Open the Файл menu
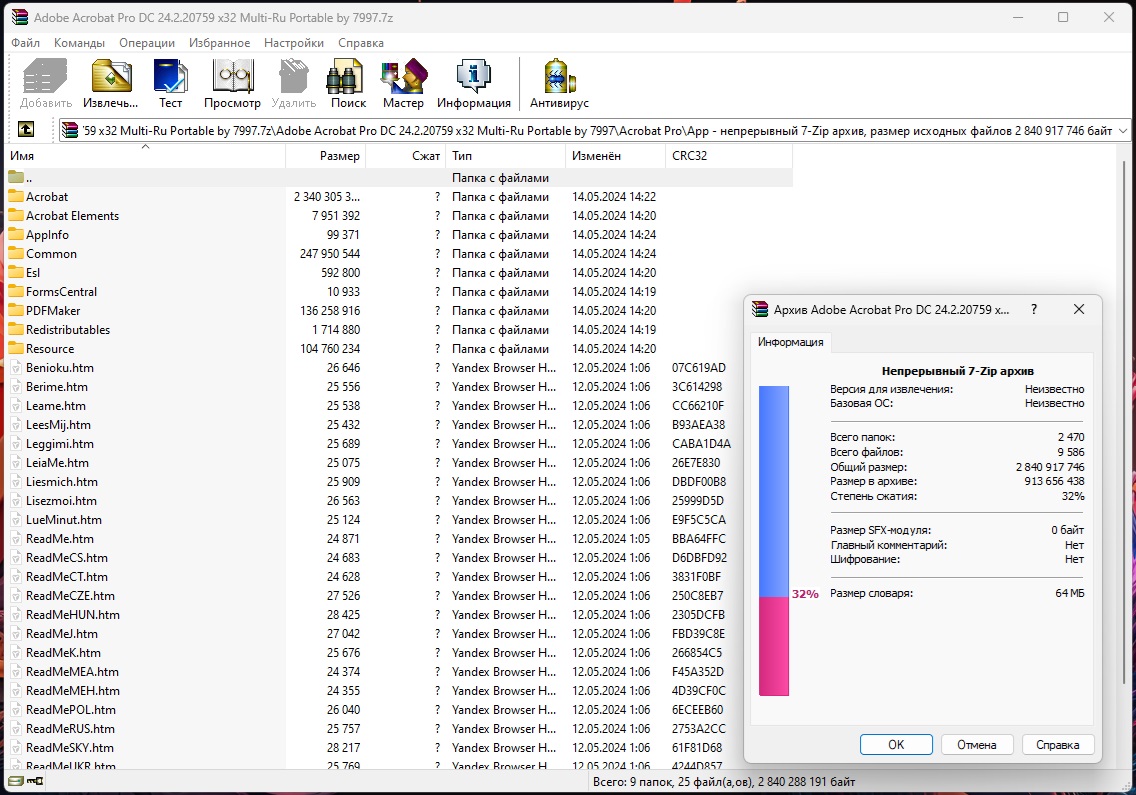This screenshot has height=795, width=1136. click(25, 43)
